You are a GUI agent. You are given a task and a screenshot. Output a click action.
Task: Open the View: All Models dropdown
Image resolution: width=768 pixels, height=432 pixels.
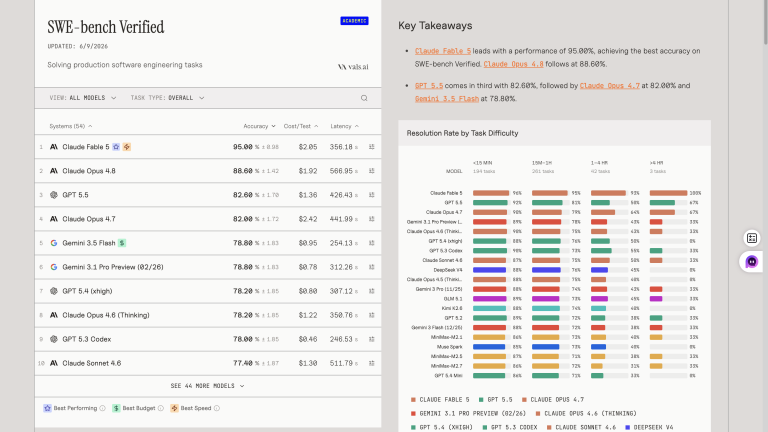(x=83, y=98)
